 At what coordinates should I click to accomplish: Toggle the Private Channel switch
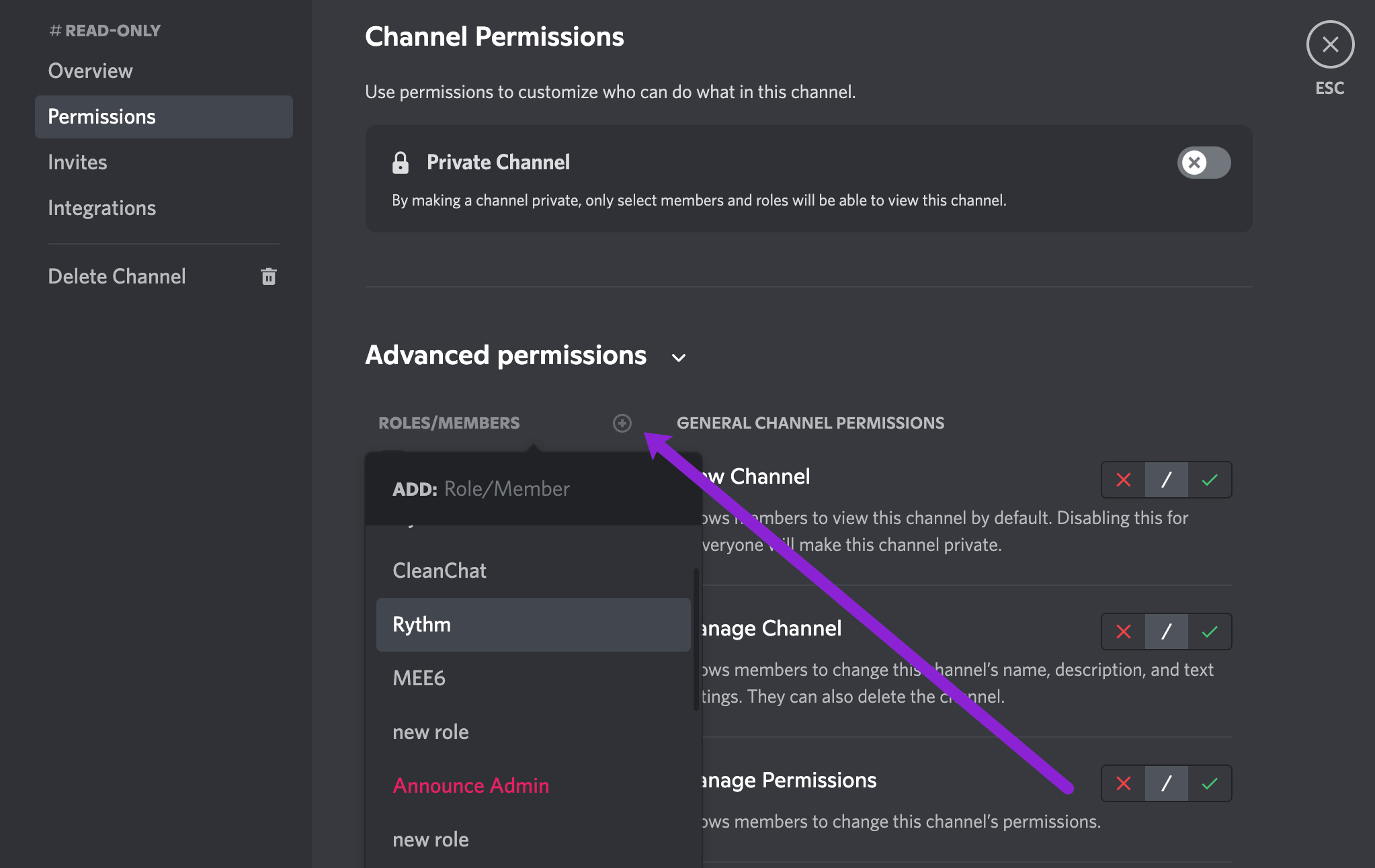[1203, 163]
